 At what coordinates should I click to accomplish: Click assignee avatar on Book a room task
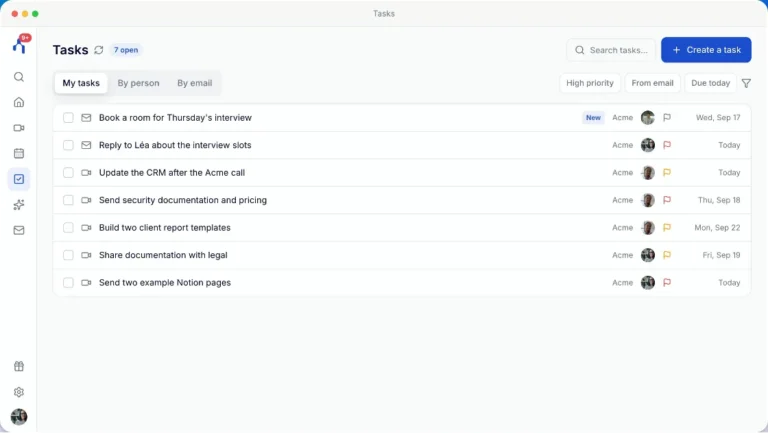pos(648,118)
